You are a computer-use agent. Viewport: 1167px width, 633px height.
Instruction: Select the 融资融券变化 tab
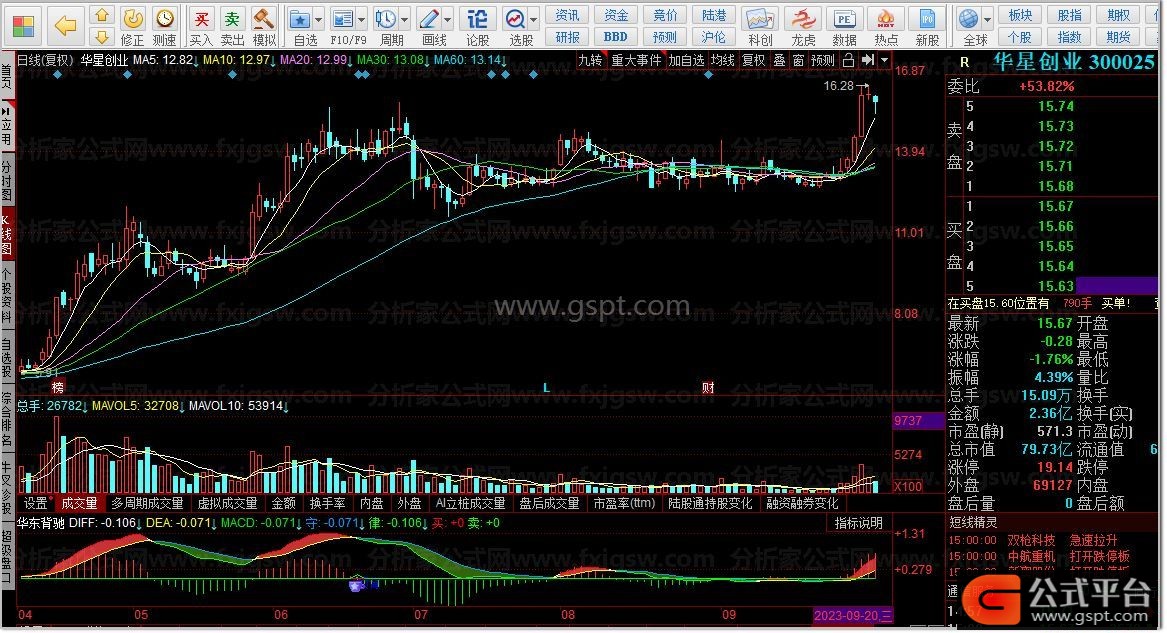point(802,504)
